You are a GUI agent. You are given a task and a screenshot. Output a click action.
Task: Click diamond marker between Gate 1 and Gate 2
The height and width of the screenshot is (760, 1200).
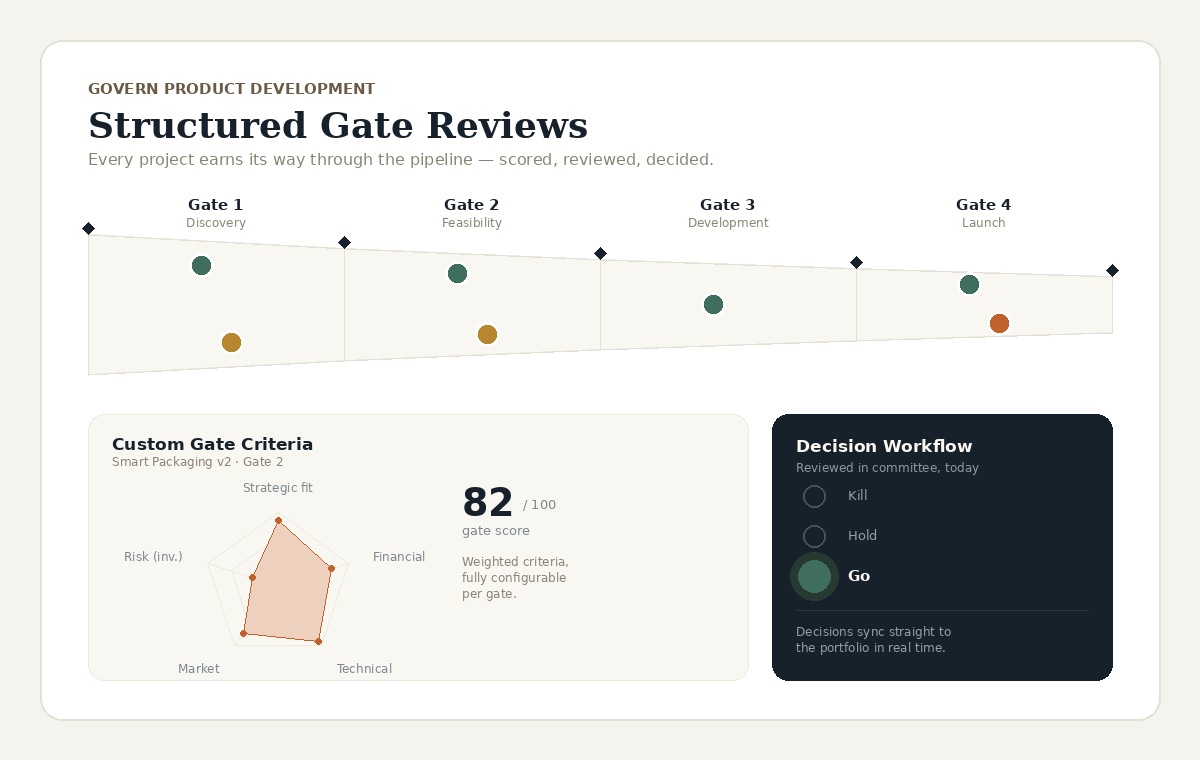[344, 243]
